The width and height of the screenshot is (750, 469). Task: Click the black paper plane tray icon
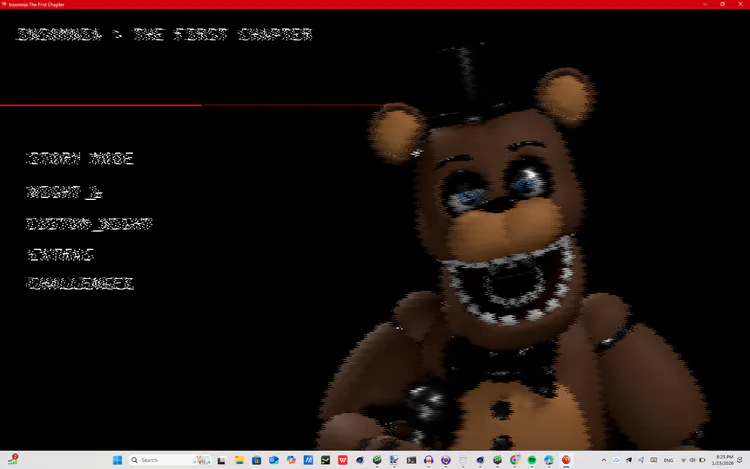click(x=629, y=460)
